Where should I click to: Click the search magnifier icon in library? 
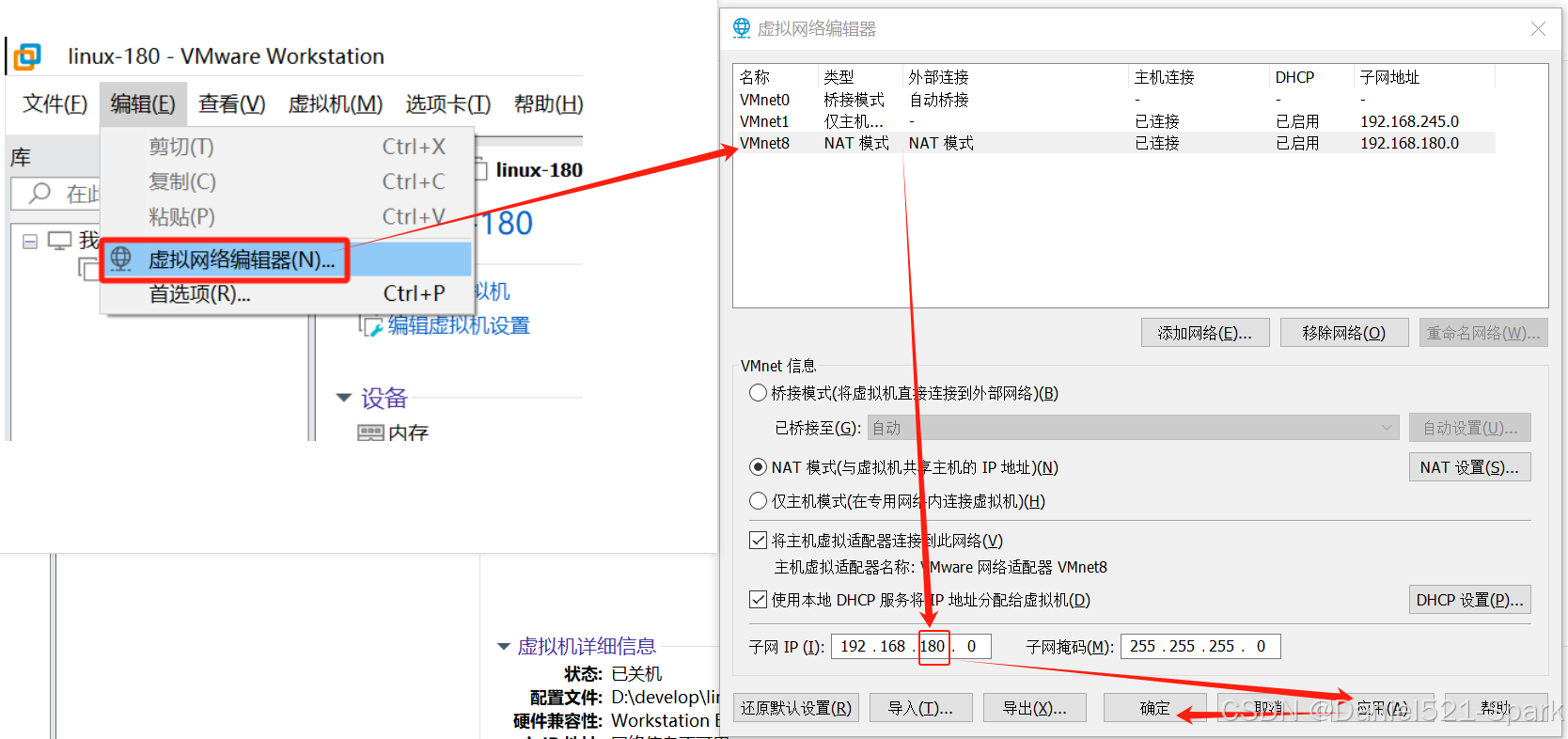39,194
